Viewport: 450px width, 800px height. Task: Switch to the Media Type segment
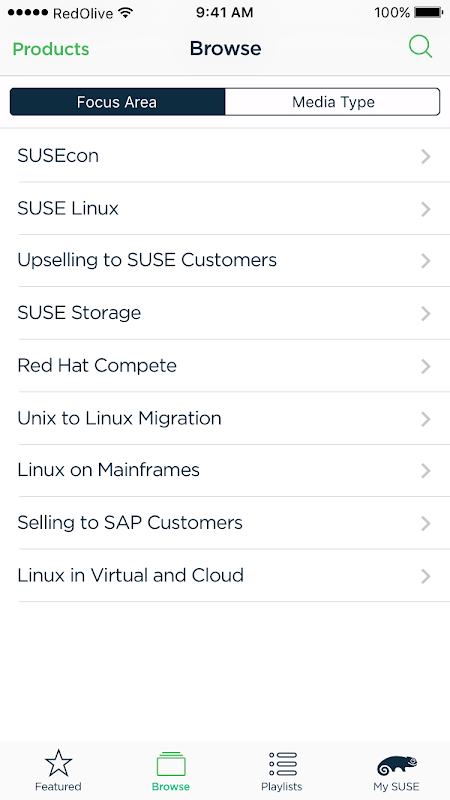click(333, 102)
